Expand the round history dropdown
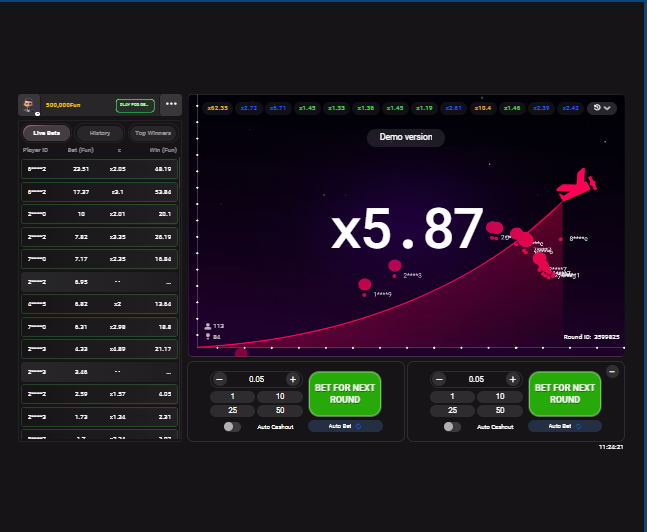This screenshot has width=647, height=532. coord(602,108)
